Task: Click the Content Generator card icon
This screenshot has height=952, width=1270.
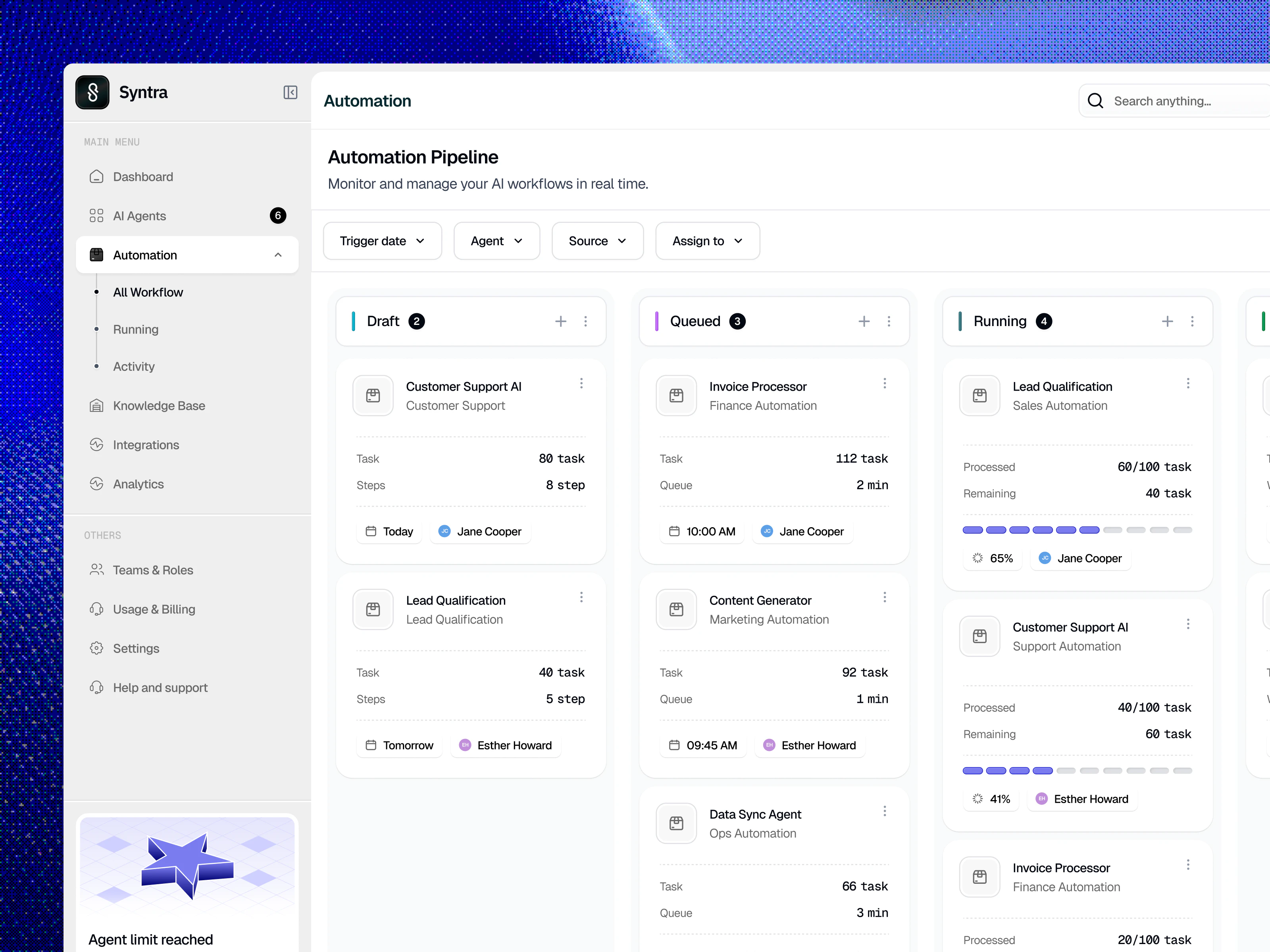Action: [x=676, y=609]
